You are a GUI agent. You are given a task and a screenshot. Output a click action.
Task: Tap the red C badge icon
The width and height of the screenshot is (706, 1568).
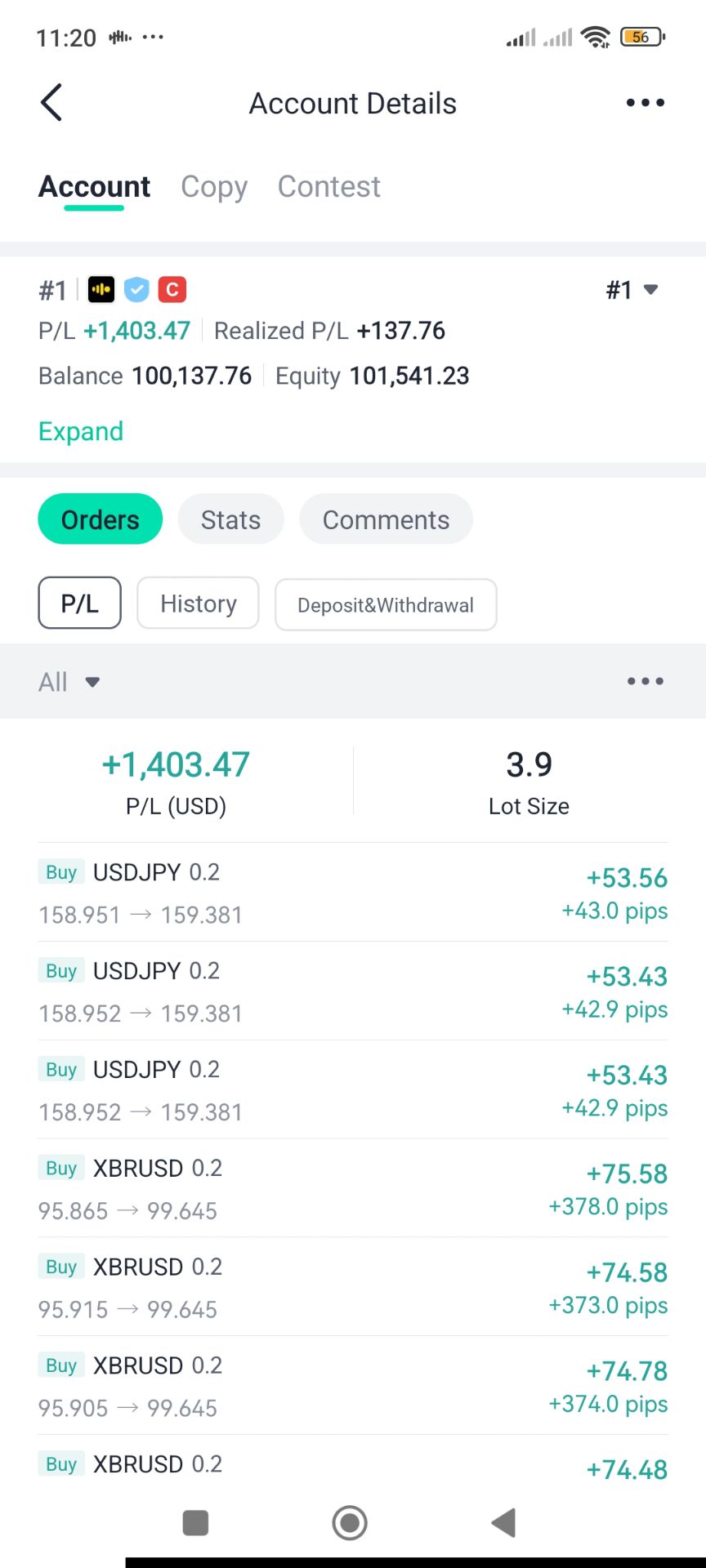coord(172,289)
